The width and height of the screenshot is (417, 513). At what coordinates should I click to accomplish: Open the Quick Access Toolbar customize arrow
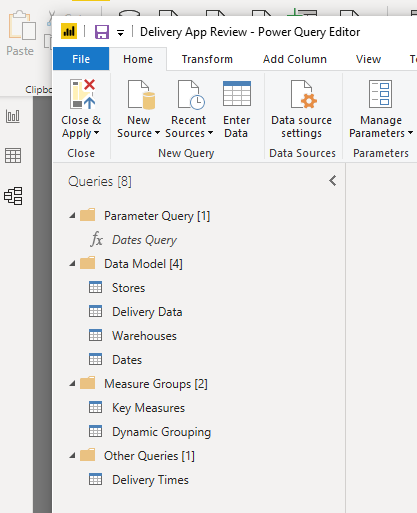(x=120, y=33)
